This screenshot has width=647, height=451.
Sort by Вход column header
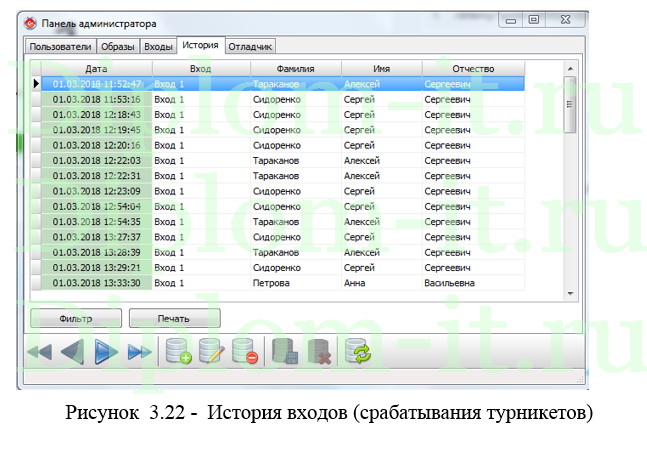point(201,69)
